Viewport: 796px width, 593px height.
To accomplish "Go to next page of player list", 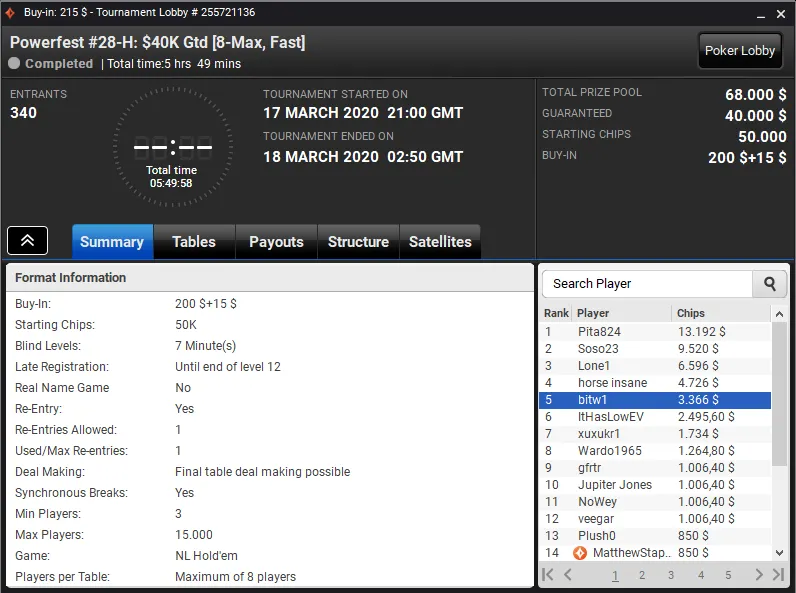I will pyautogui.click(x=759, y=574).
